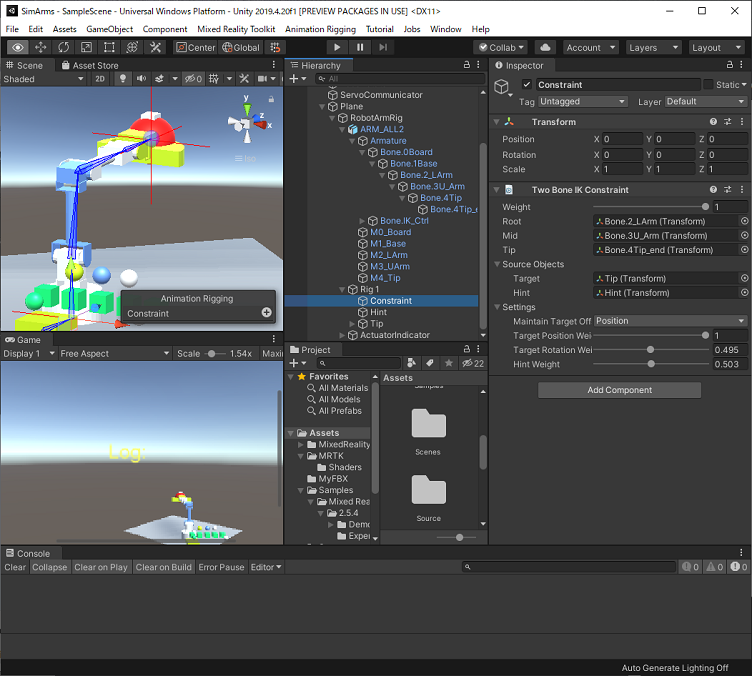Toggle hidden objects visibility count
Screen dimensions: 752x676
[194, 79]
